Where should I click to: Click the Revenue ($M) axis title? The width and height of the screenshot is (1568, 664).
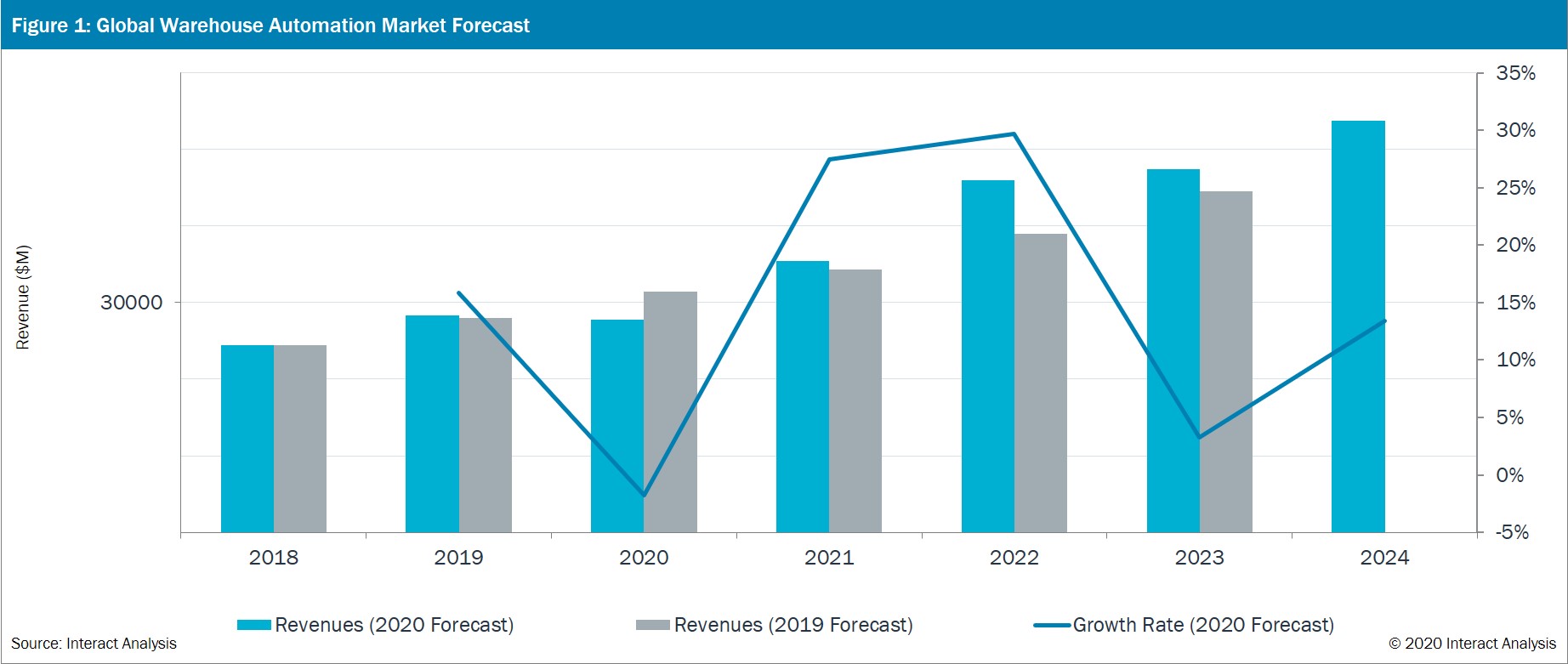(x=23, y=298)
